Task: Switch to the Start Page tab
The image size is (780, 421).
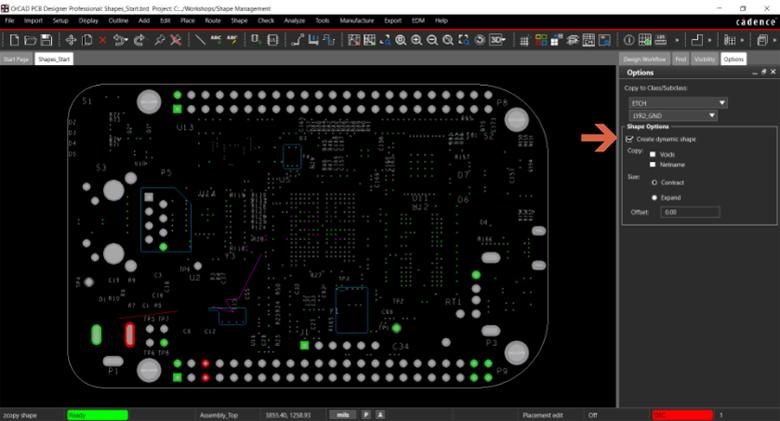Action: point(16,59)
